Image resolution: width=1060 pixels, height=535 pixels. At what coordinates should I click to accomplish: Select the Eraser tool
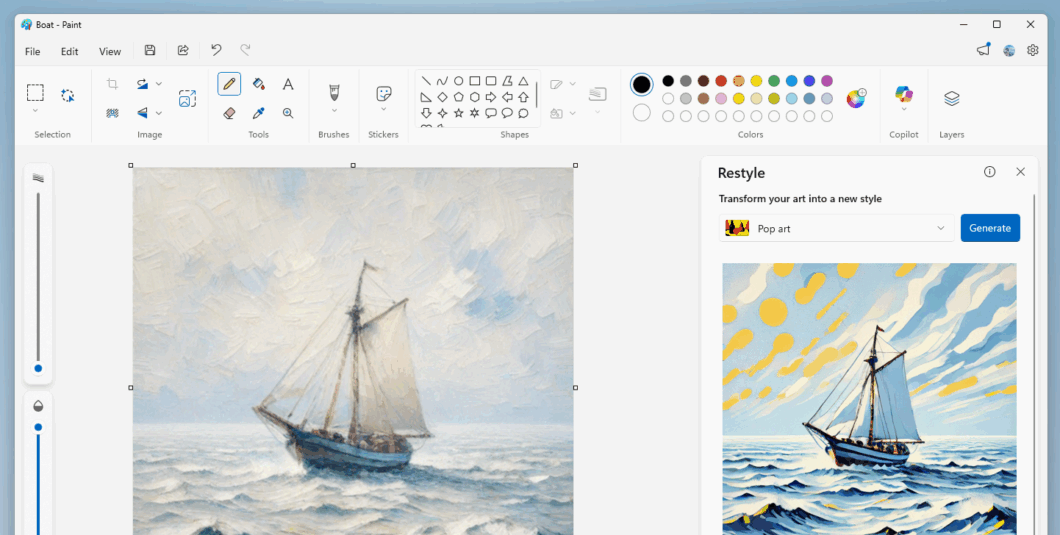pos(229,113)
